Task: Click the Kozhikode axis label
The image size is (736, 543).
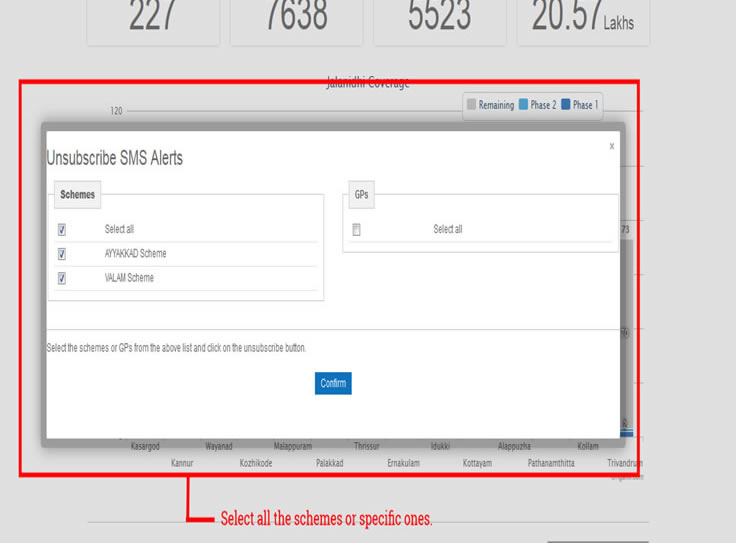Action: 255,464
